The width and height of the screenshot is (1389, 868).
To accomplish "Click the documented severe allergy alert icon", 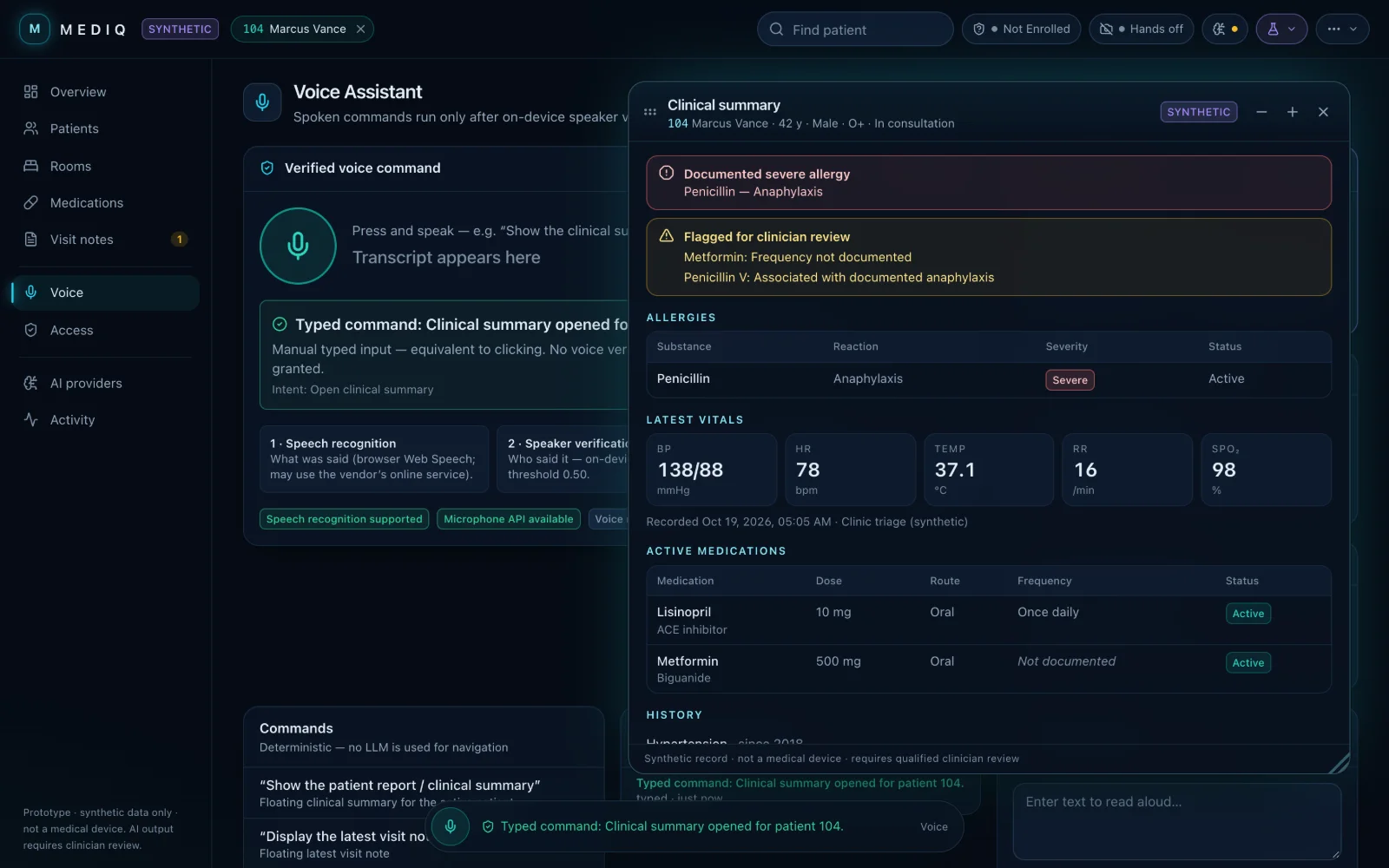I will click(x=666, y=173).
